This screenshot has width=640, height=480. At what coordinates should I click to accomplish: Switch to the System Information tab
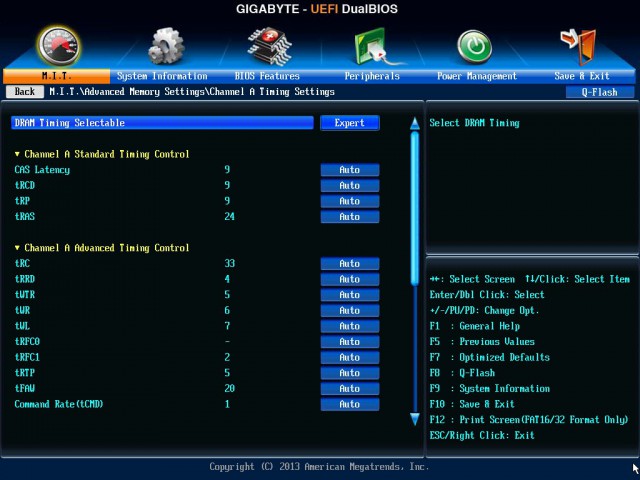point(162,76)
